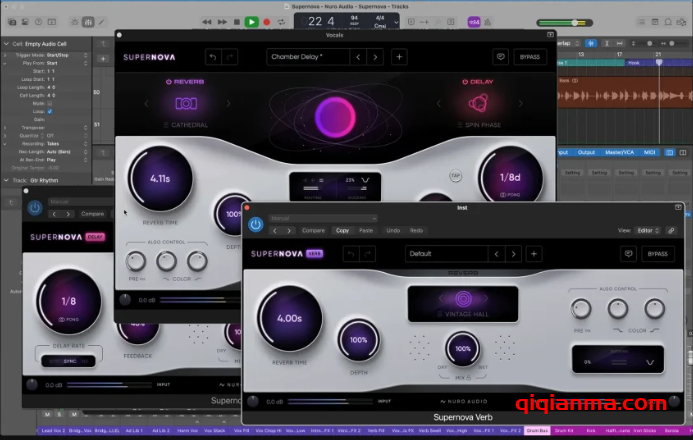The image size is (693, 440).
Task: Click the purple count-in button
Action: click(474, 22)
